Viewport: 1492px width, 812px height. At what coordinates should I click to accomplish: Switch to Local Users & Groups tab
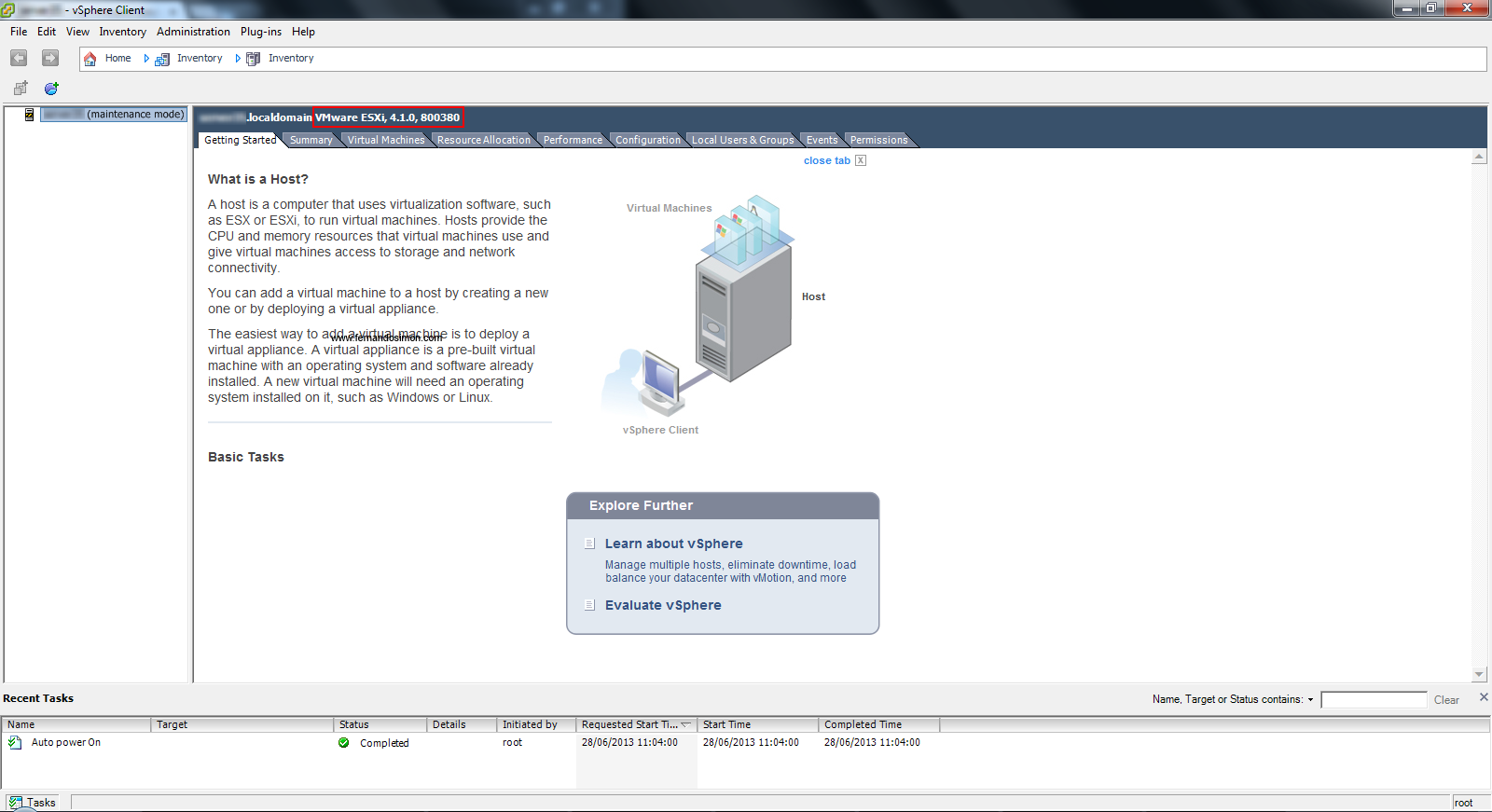(x=743, y=140)
